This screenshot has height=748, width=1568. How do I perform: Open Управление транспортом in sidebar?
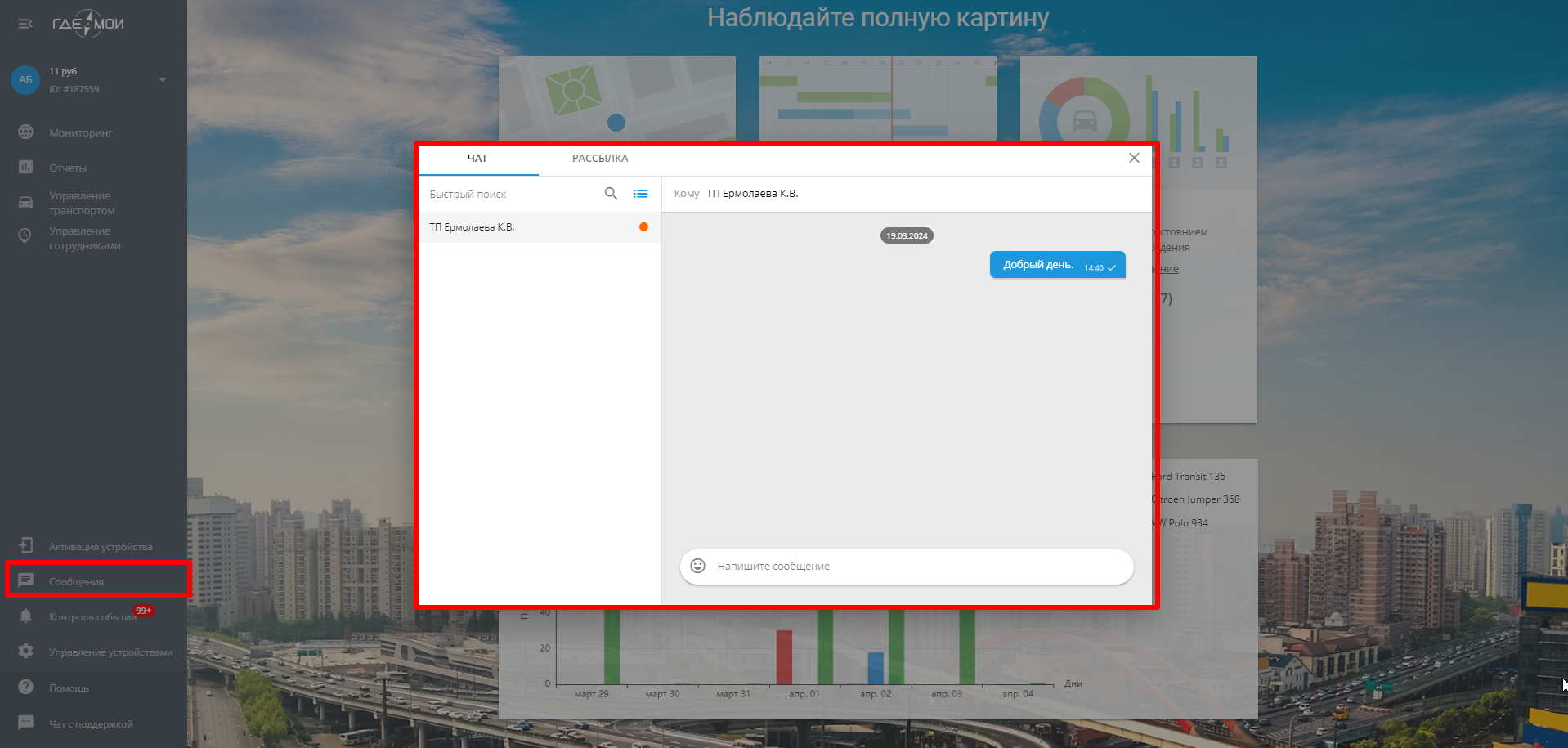[x=81, y=203]
